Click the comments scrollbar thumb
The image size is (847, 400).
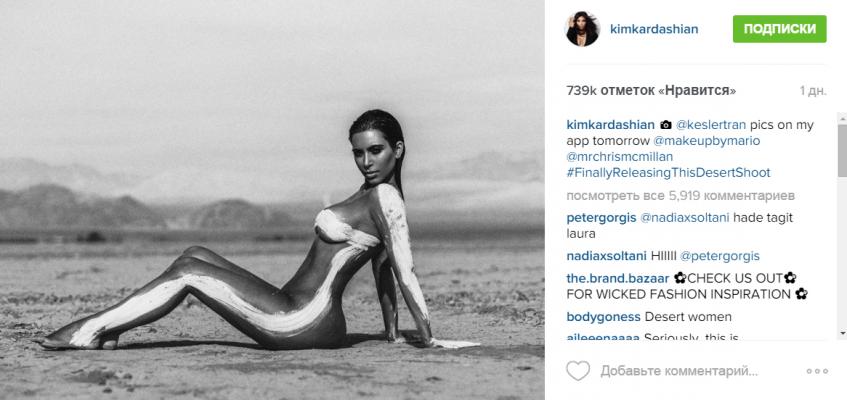(x=842, y=150)
